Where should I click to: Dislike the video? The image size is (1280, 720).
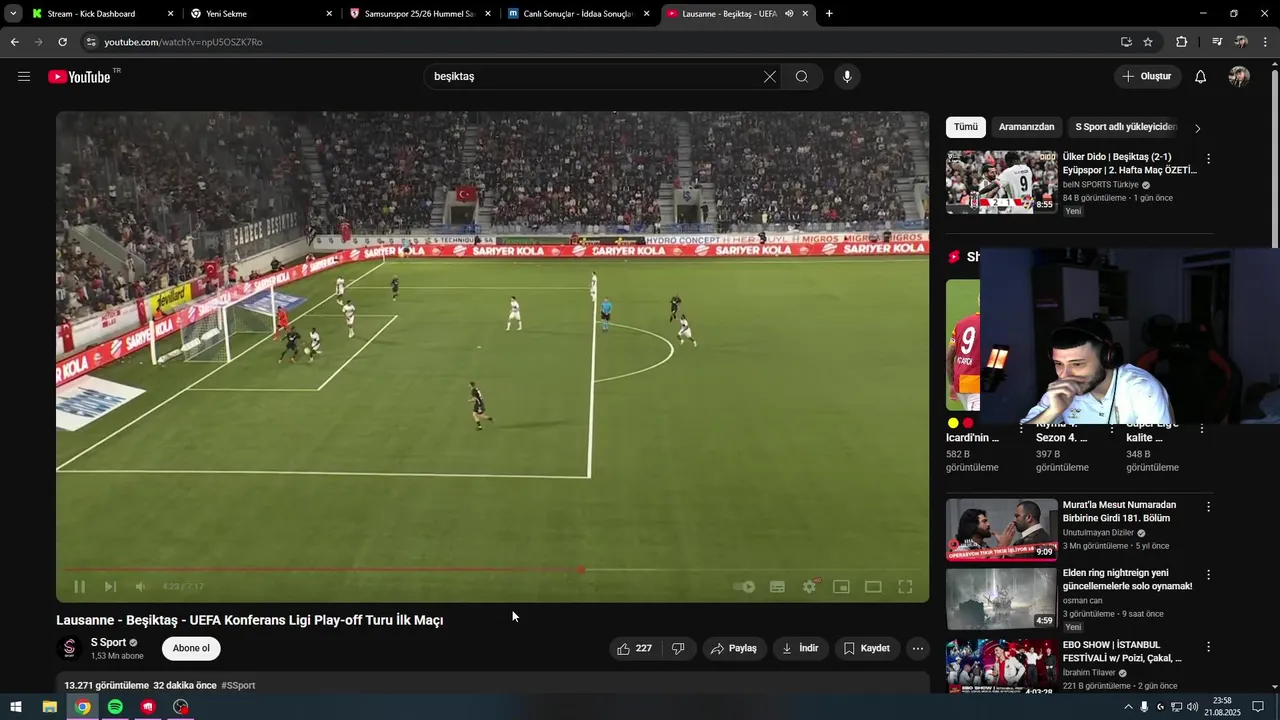pos(678,649)
